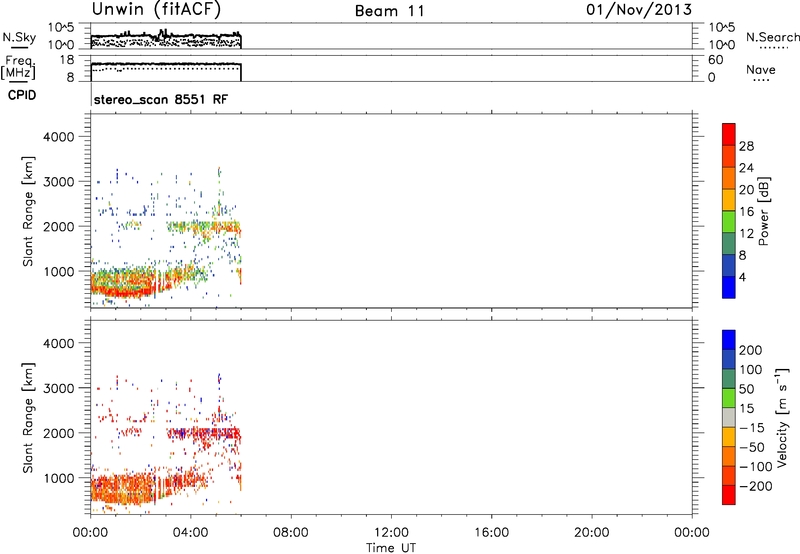Viewport: 800px width, 554px height.
Task: Click the 'Slant Range [km]' label of velocity panel
Action: 28,418
